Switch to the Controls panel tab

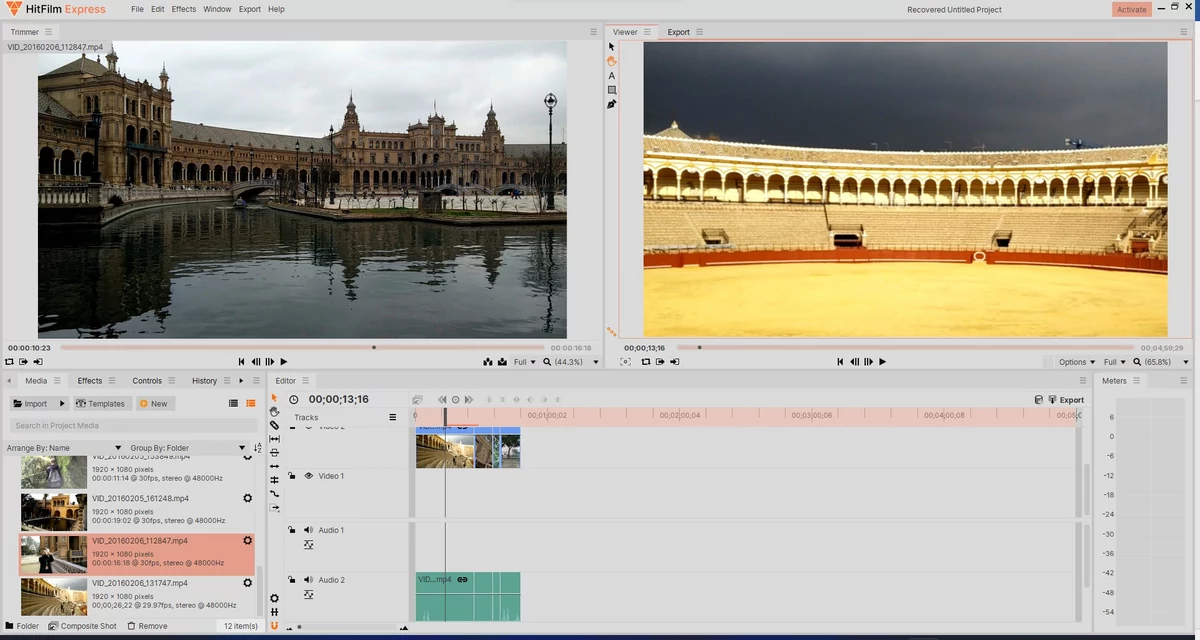point(147,381)
